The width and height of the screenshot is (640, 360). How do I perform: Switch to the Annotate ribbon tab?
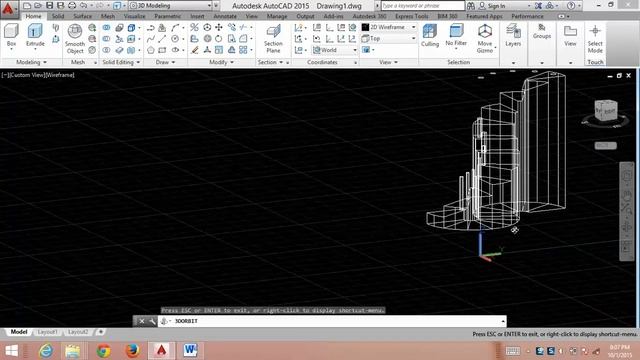[225, 16]
